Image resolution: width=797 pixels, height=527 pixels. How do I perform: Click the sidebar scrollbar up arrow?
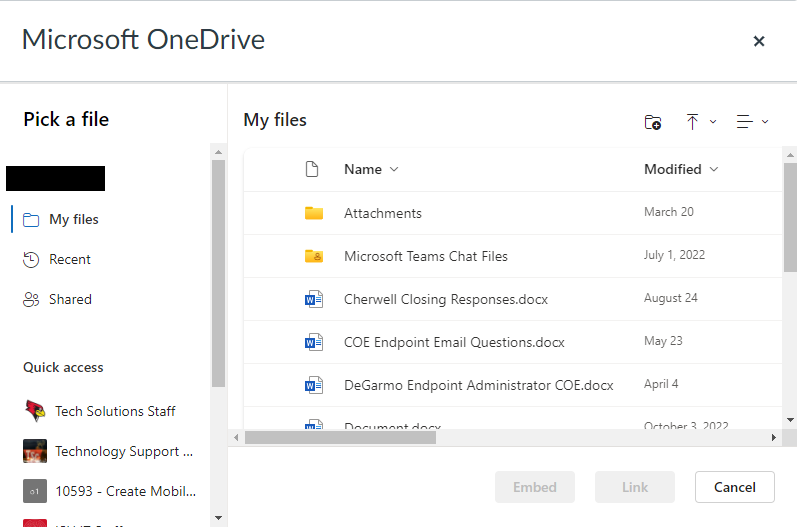[219, 152]
